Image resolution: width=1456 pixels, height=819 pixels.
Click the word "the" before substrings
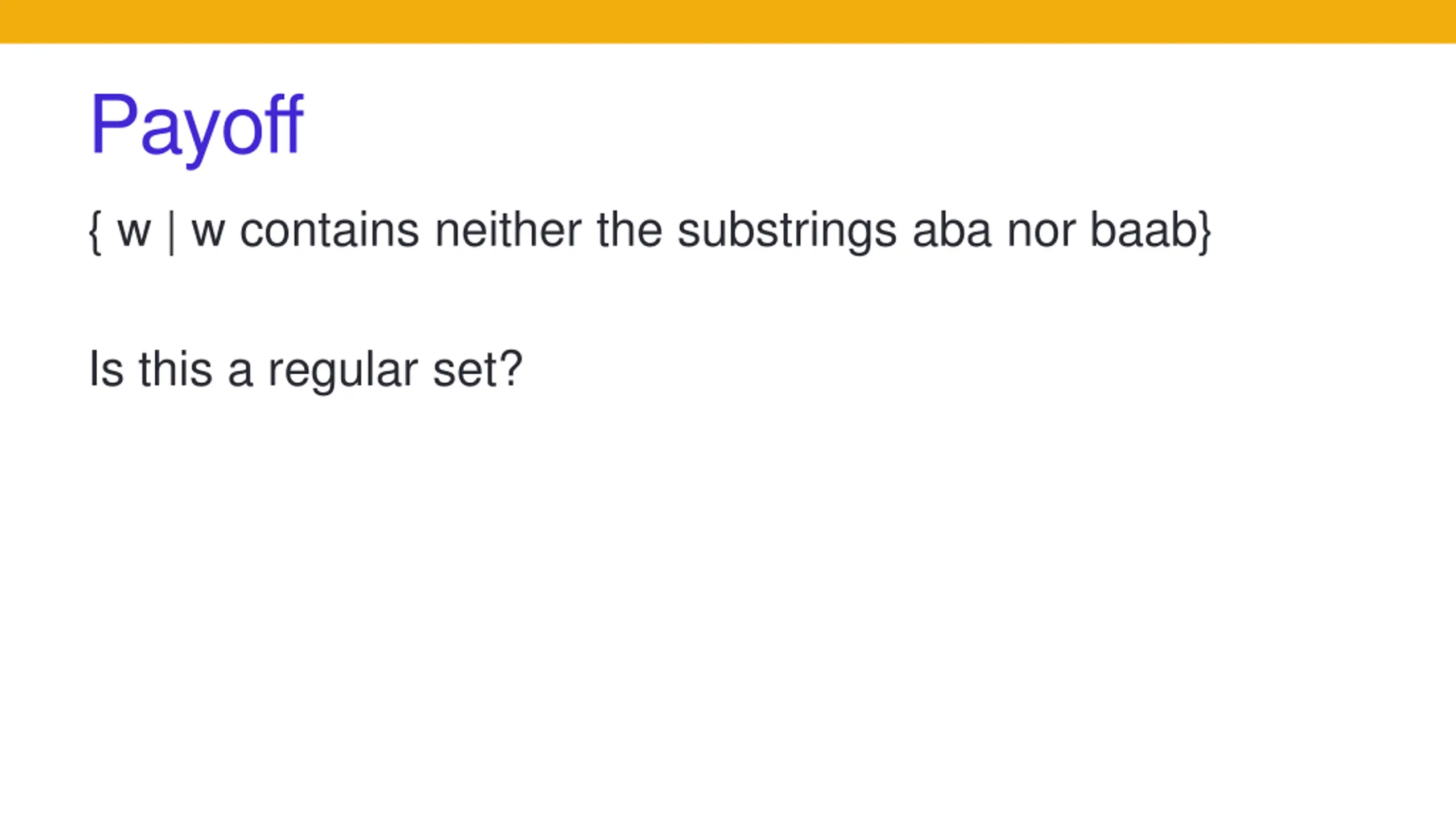(630, 230)
